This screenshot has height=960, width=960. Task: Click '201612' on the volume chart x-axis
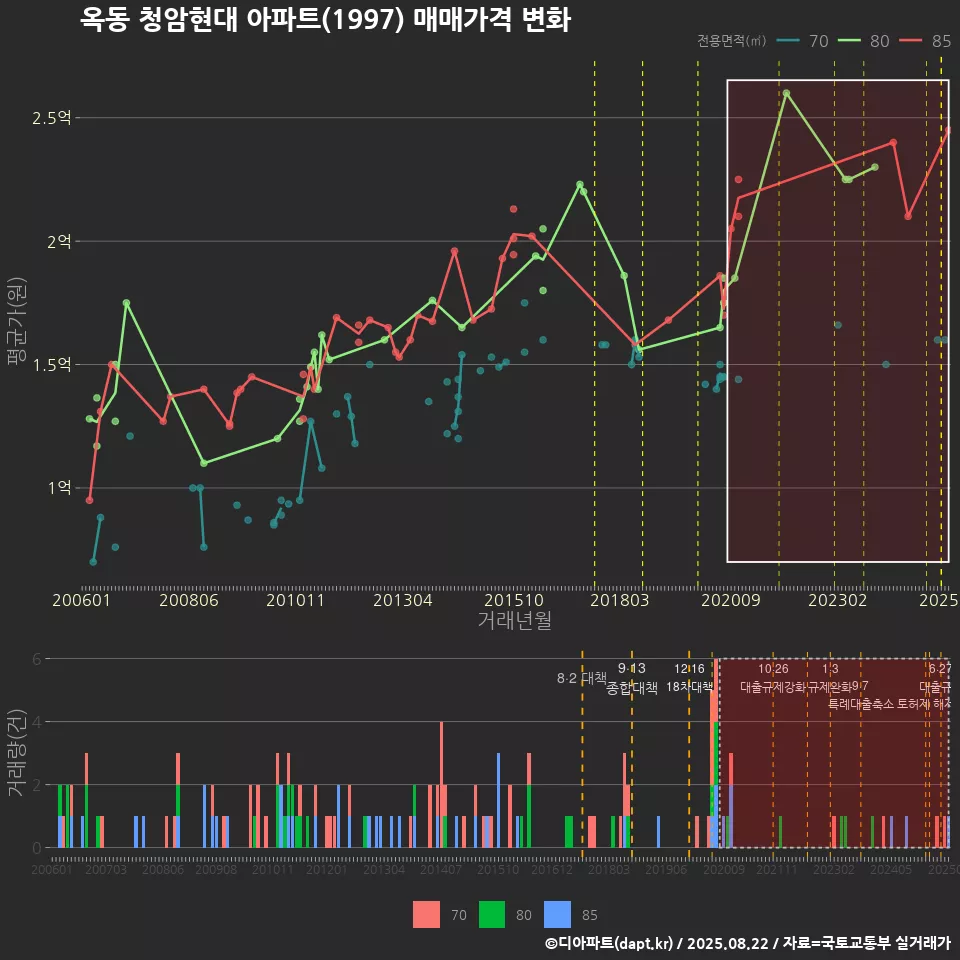[552, 869]
